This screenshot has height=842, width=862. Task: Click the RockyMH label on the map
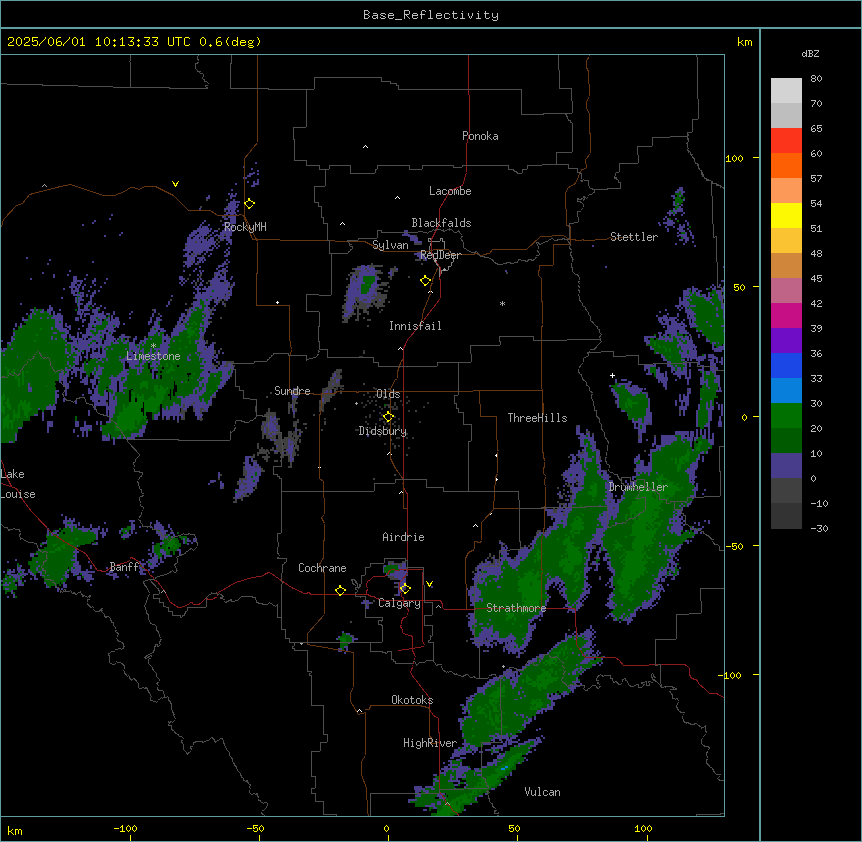pos(245,227)
